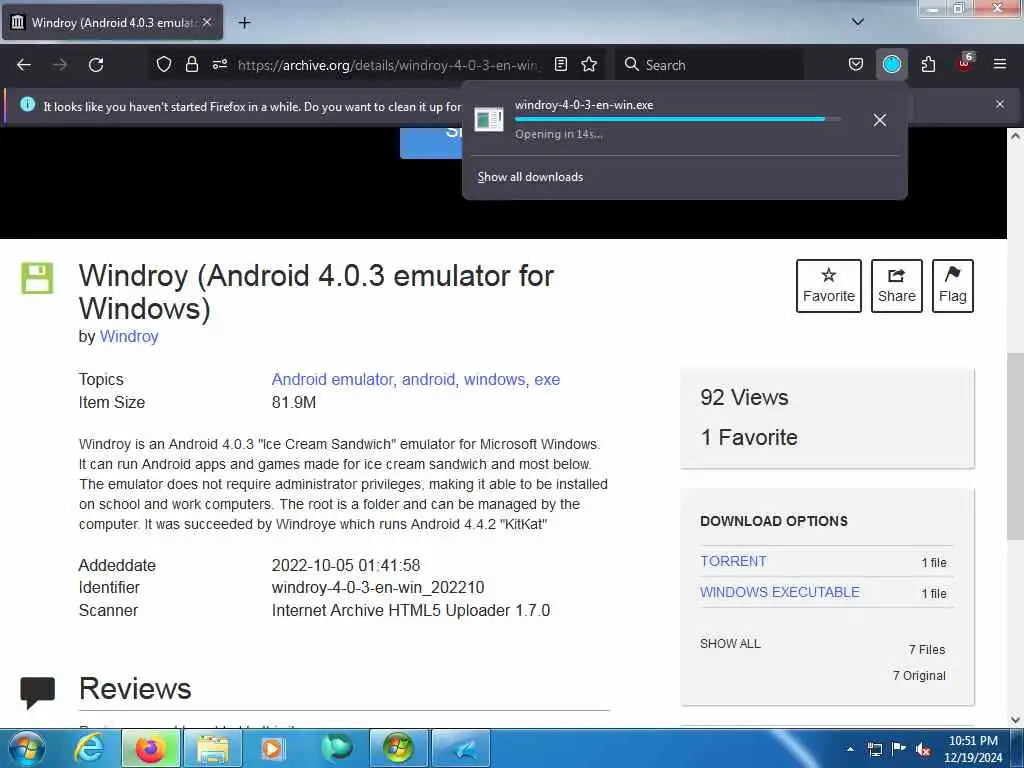This screenshot has width=1024, height=768.
Task: Toggle reader view icon
Action: 560,64
